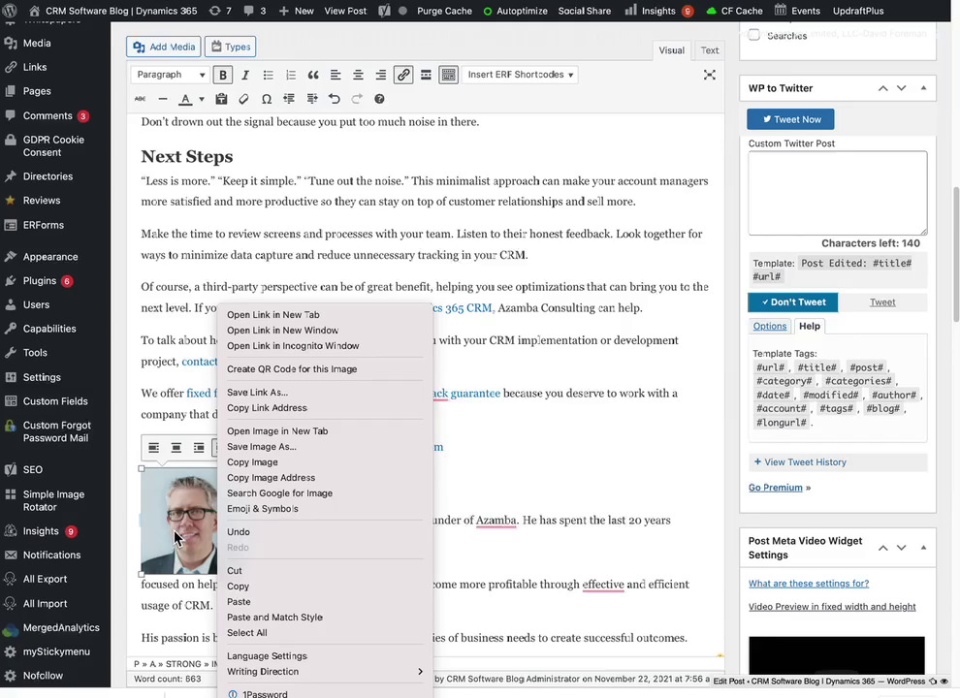Collapse Post Meta Video Widget Settings panel
The width and height of the screenshot is (960, 698).
coord(923,548)
